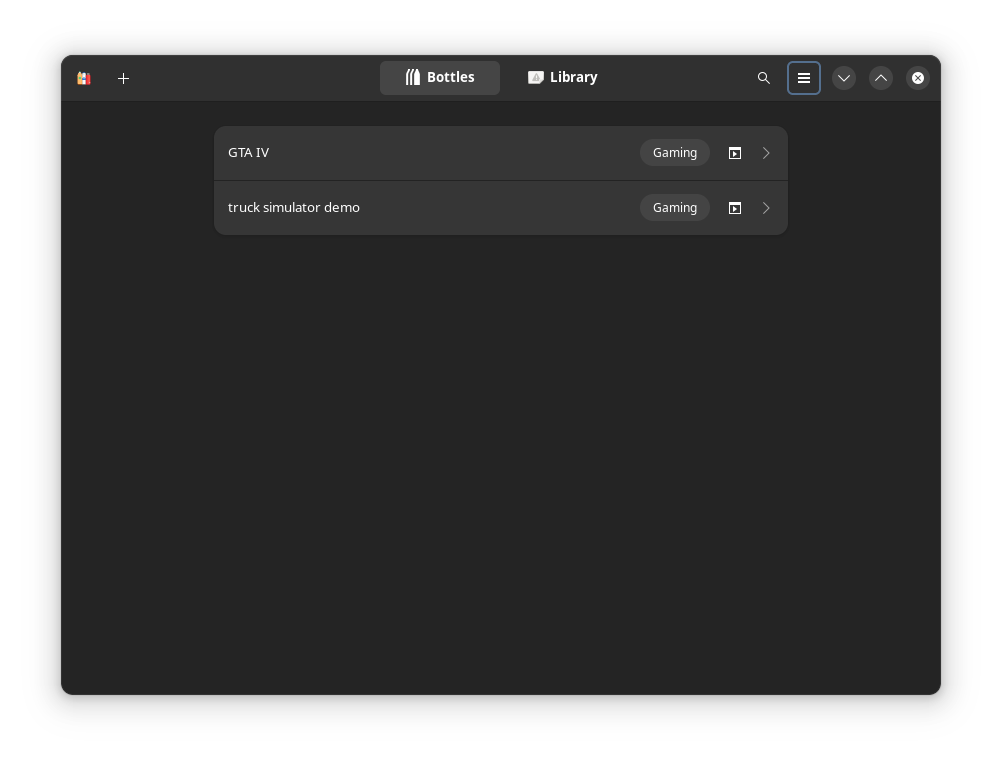
Task: Expand truck simulator demo details chevron
Action: 766,208
